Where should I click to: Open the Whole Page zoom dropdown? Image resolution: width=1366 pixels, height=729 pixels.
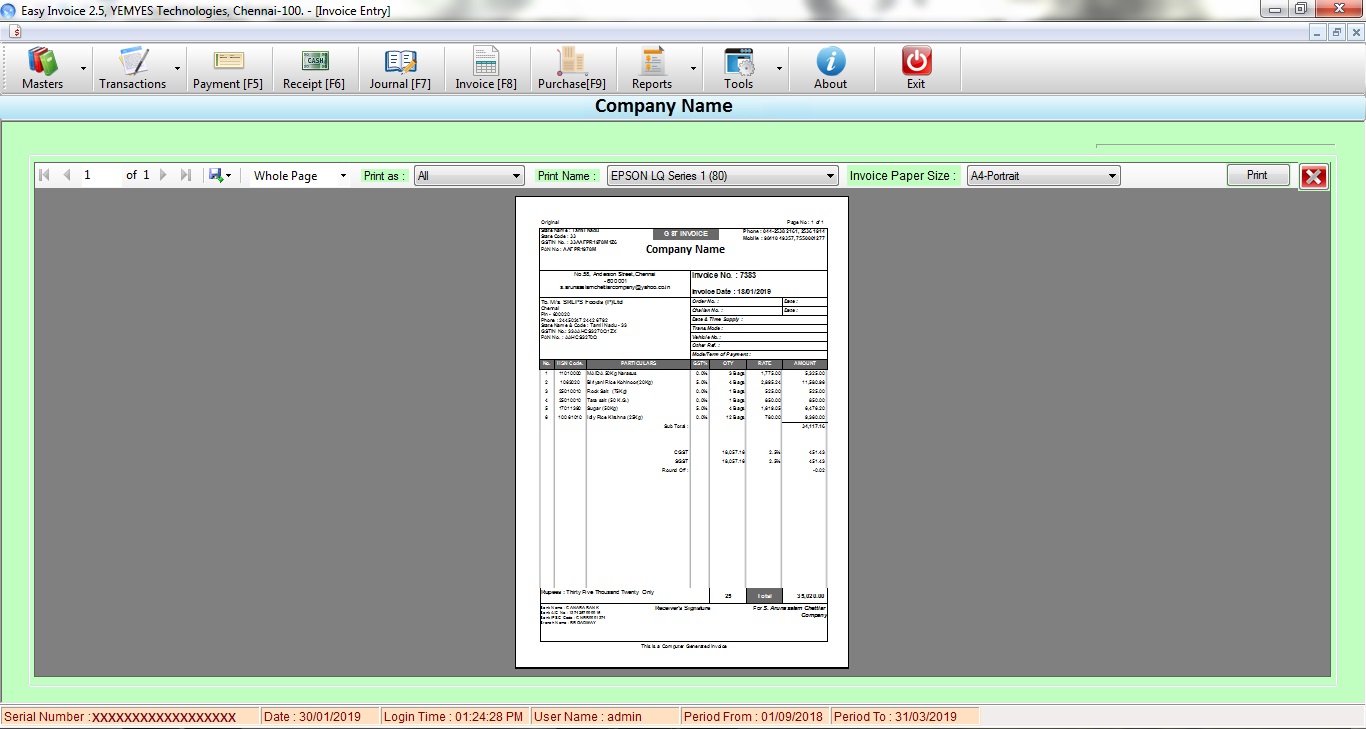click(299, 176)
